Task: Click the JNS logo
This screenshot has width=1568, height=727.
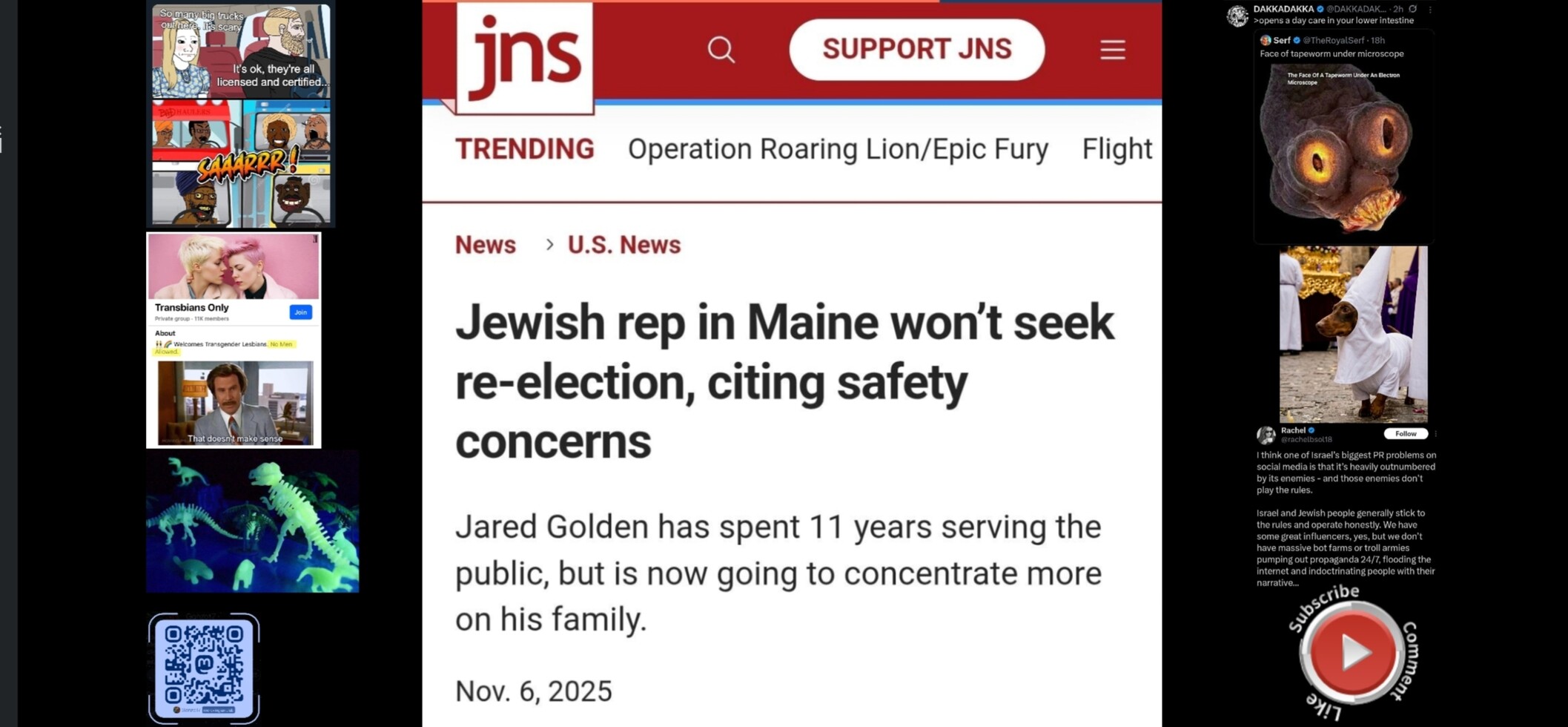Action: click(525, 58)
